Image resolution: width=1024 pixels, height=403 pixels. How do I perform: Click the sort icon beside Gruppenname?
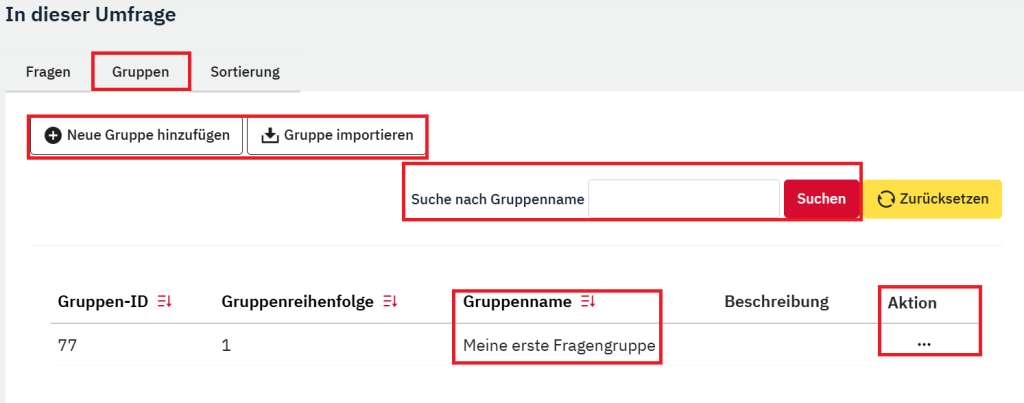(x=588, y=302)
